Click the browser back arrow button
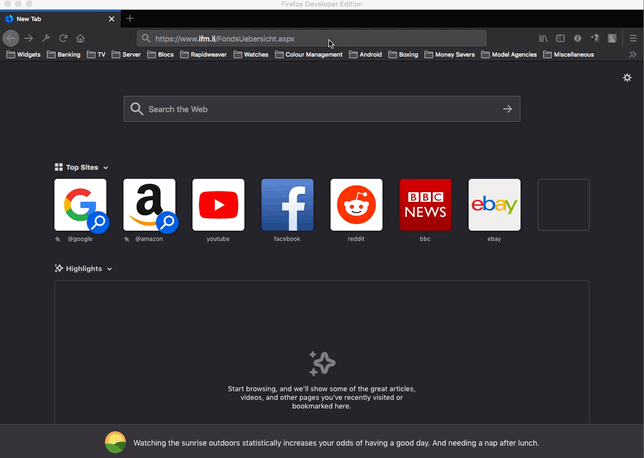The image size is (644, 458). [10, 38]
